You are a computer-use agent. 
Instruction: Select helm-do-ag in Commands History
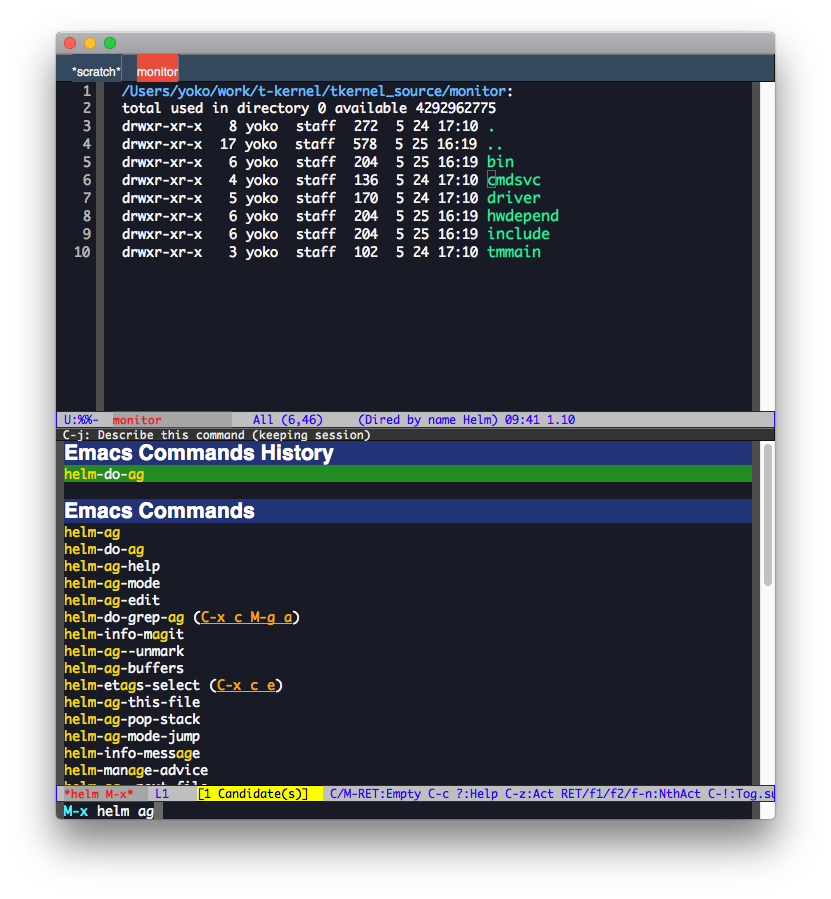(408, 474)
